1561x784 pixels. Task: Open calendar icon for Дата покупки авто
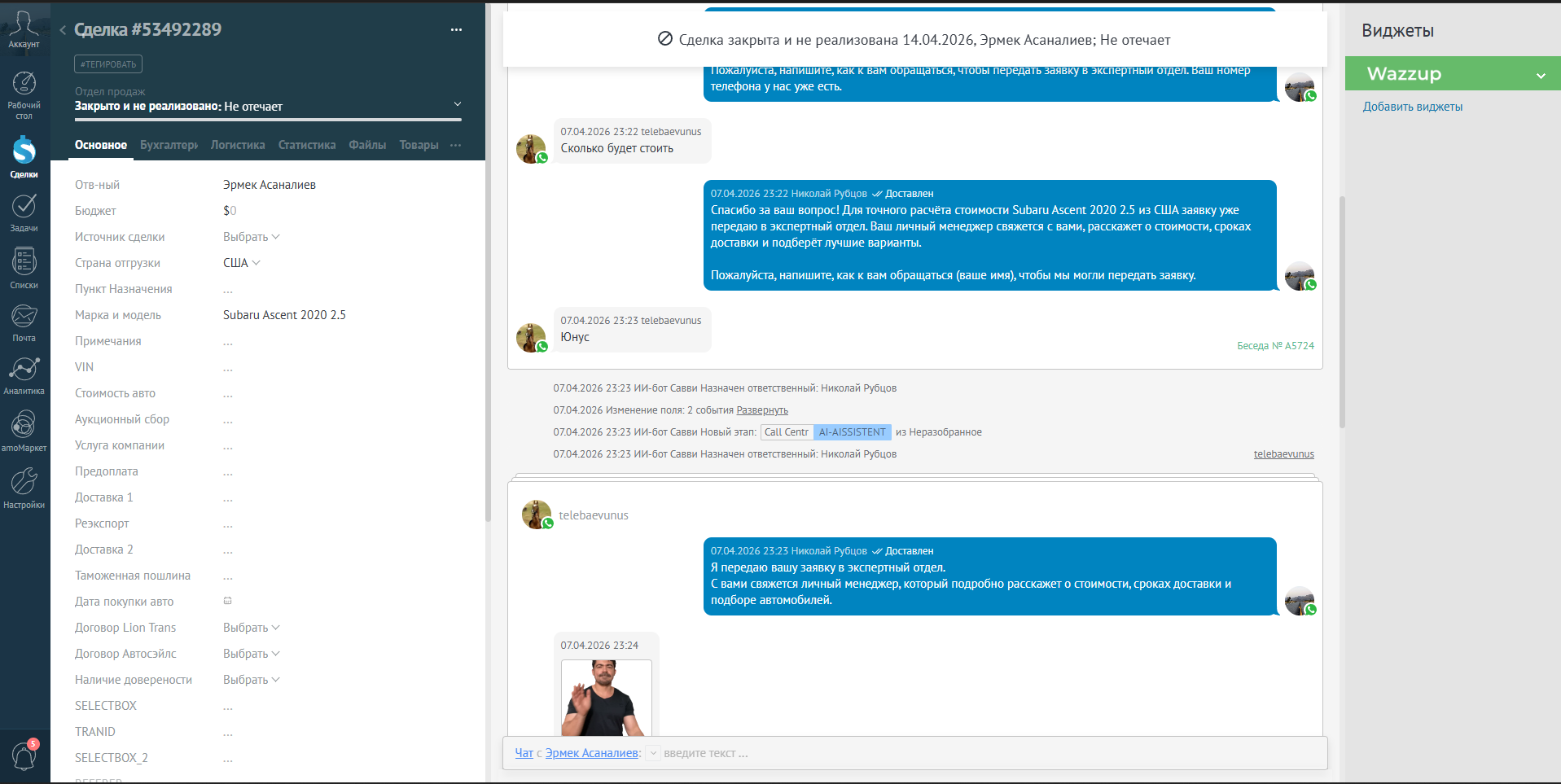[x=227, y=601]
